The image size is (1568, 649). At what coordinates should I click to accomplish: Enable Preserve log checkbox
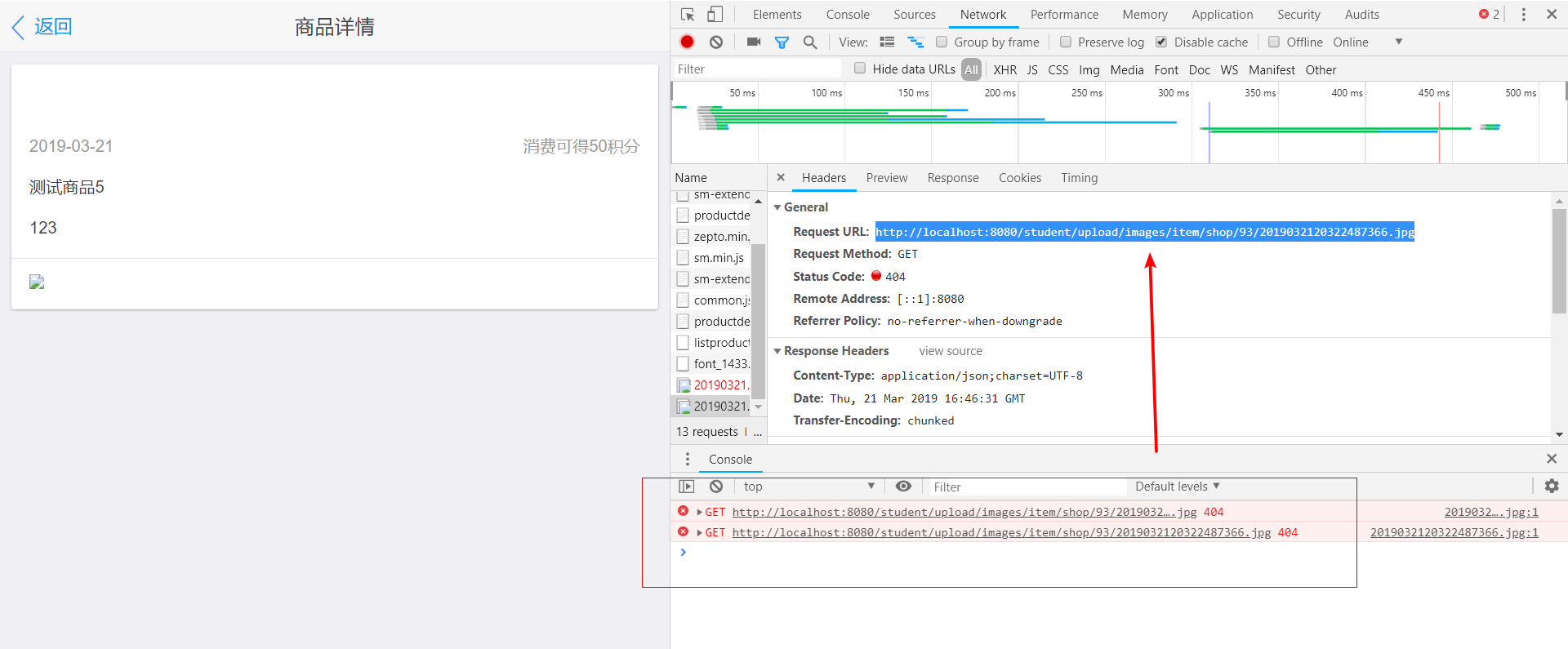point(1066,42)
